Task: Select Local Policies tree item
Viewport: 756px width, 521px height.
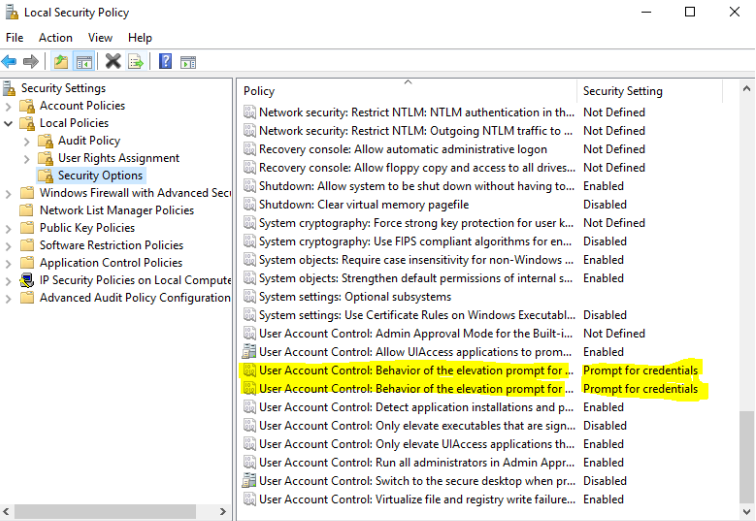Action: pos(74,123)
